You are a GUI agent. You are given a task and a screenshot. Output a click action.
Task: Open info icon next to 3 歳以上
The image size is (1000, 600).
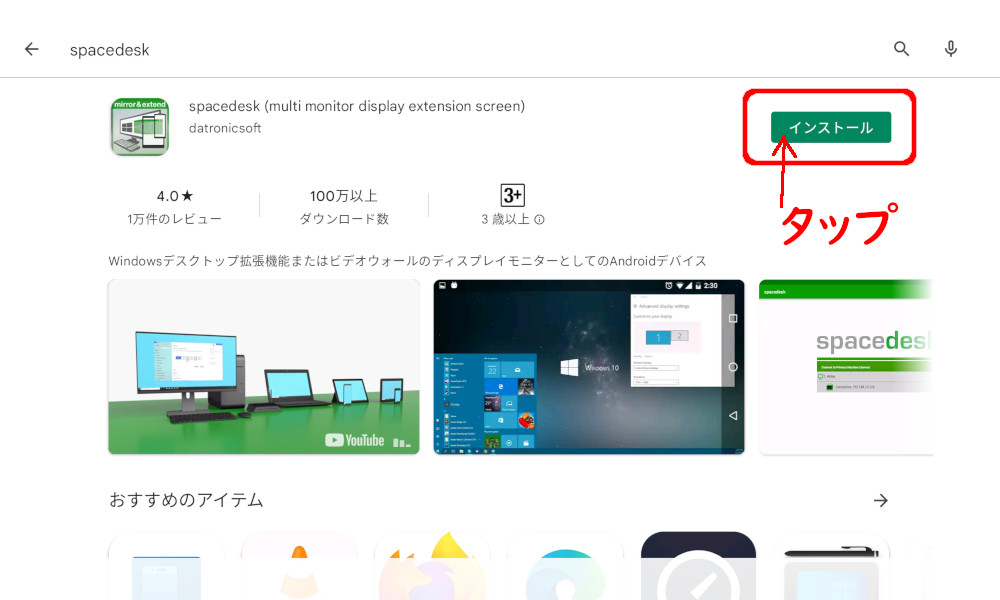[540, 219]
